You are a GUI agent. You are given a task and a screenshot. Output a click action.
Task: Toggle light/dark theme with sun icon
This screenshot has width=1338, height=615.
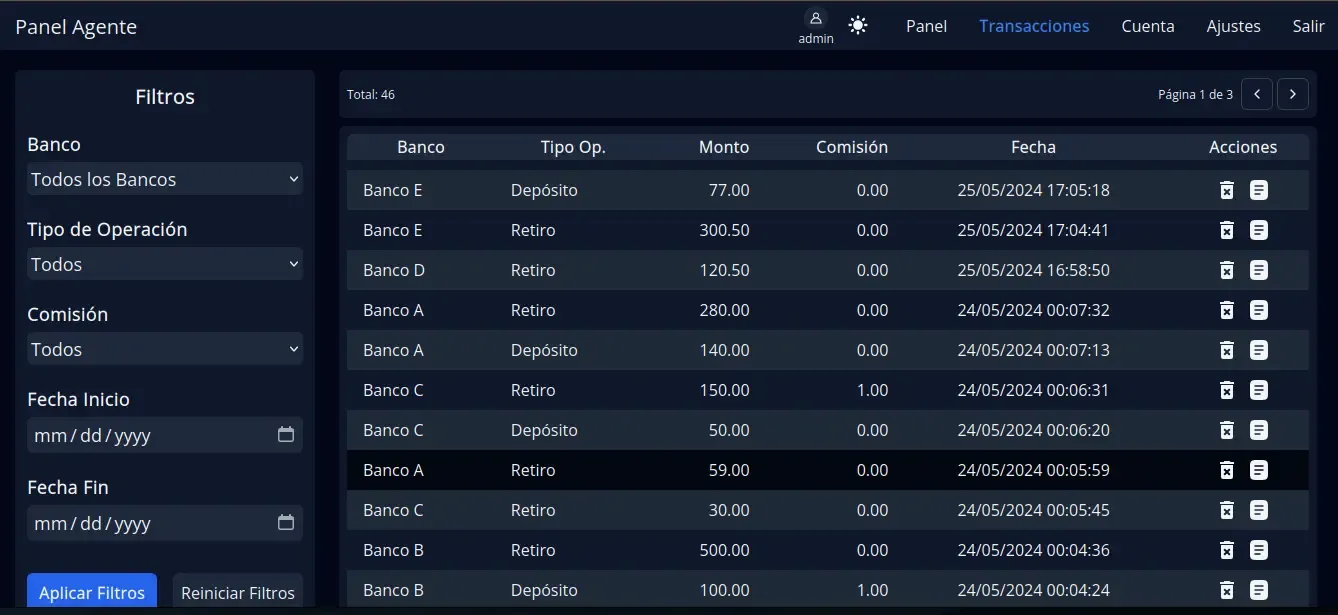coord(858,25)
